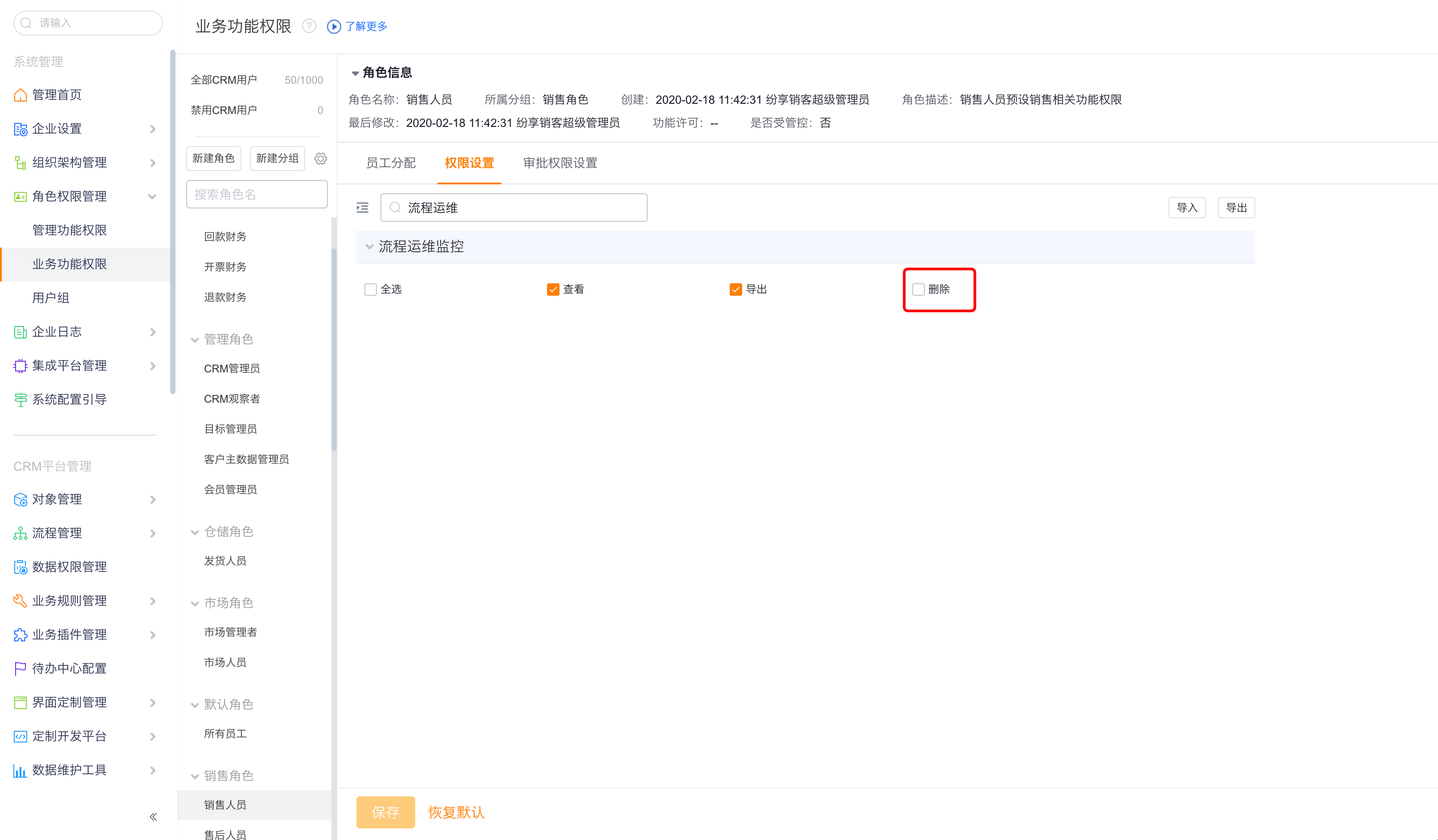Open the gear settings icon beside 新建分组

[321, 159]
